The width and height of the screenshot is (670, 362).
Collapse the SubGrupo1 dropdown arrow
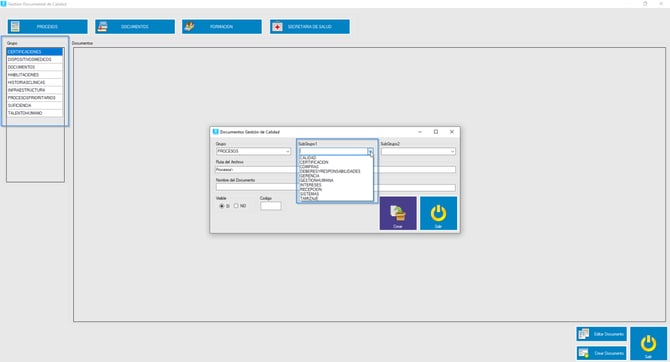(370, 151)
